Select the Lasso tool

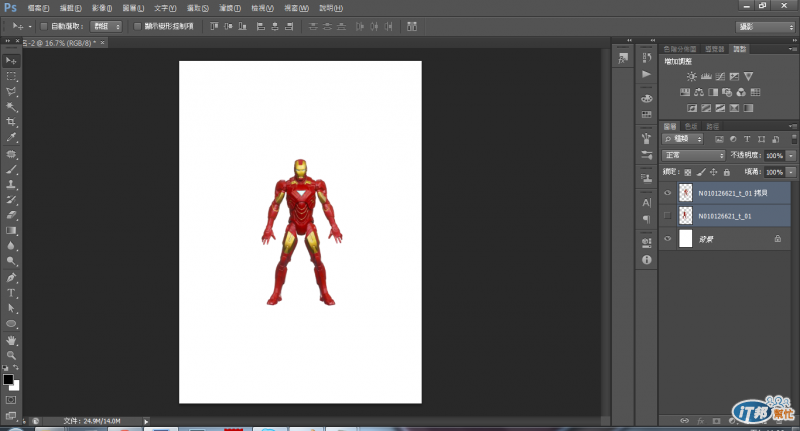[12, 91]
